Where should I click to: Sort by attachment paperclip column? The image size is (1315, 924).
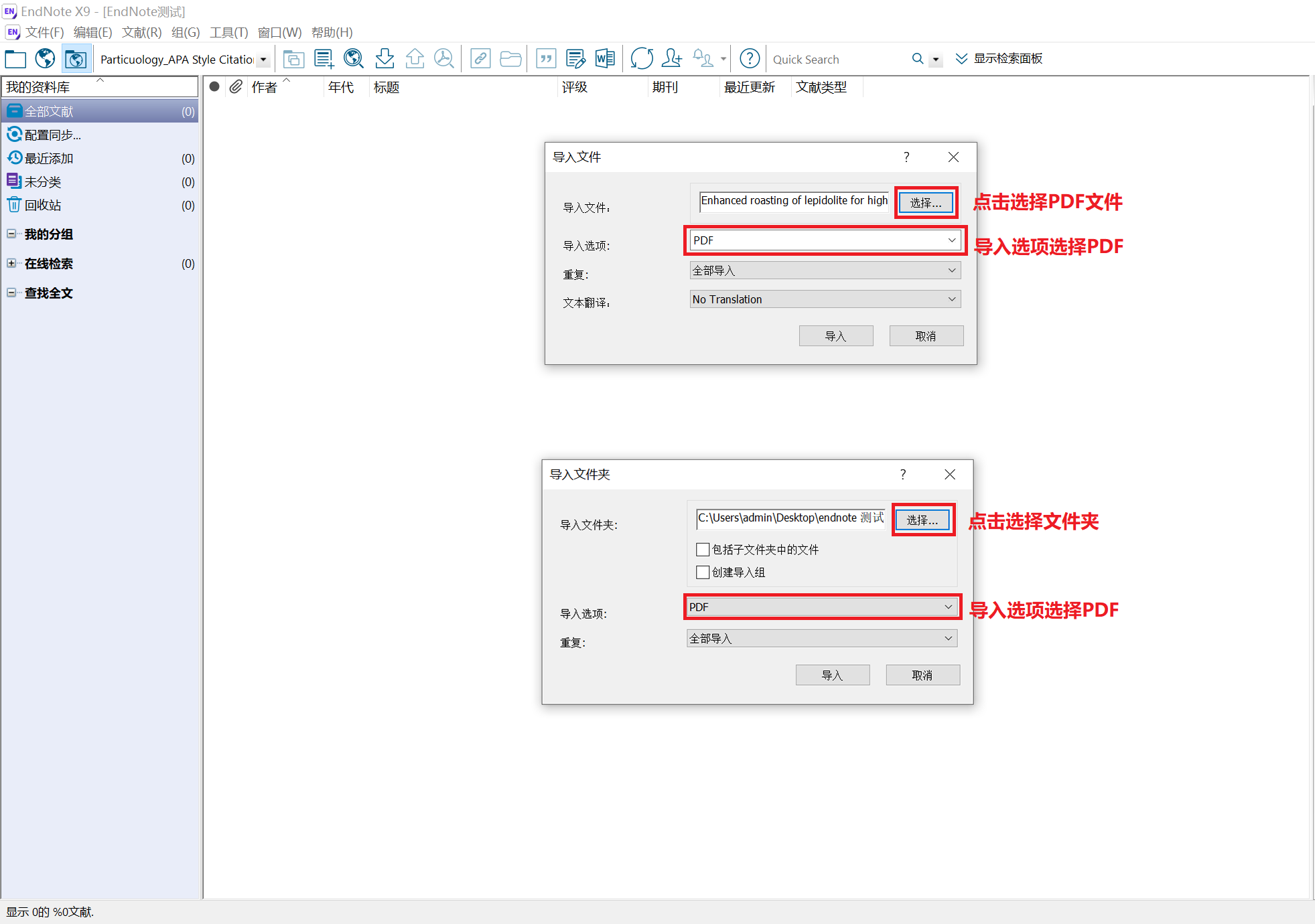[236, 86]
